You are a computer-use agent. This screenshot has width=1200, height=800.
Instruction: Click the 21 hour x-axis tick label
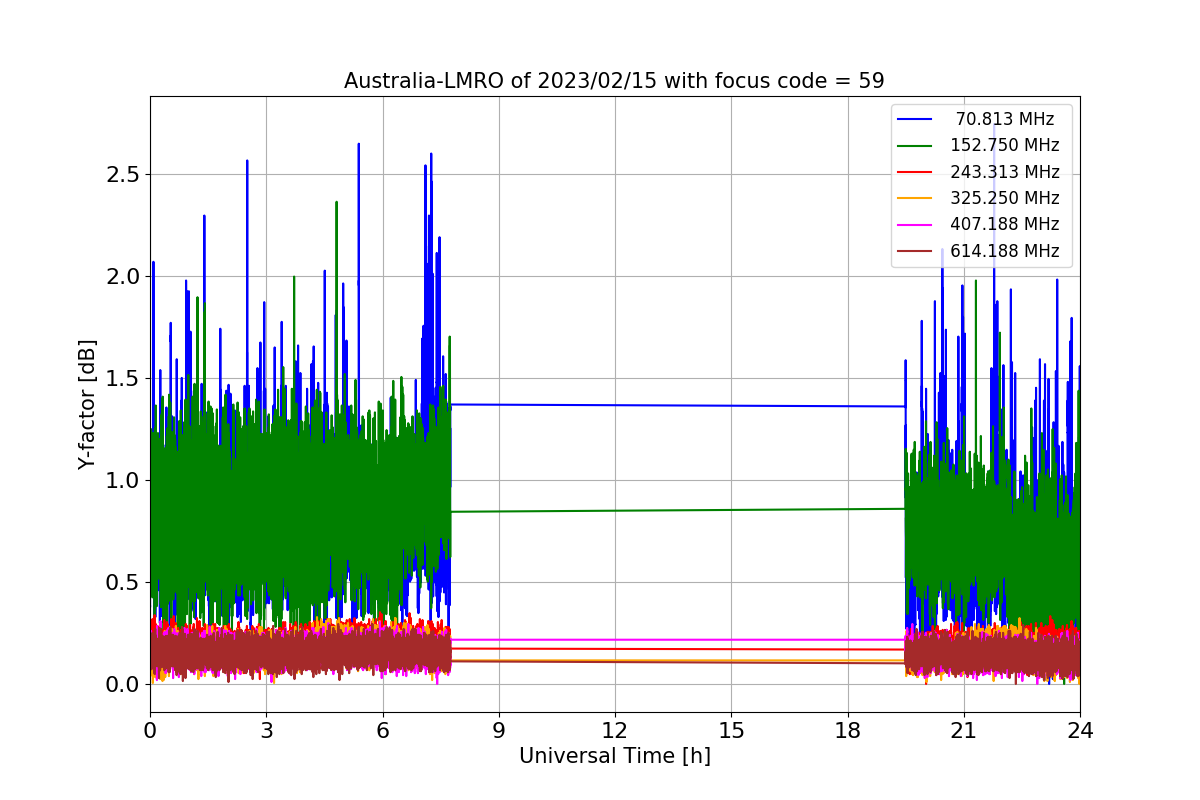[x=963, y=731]
